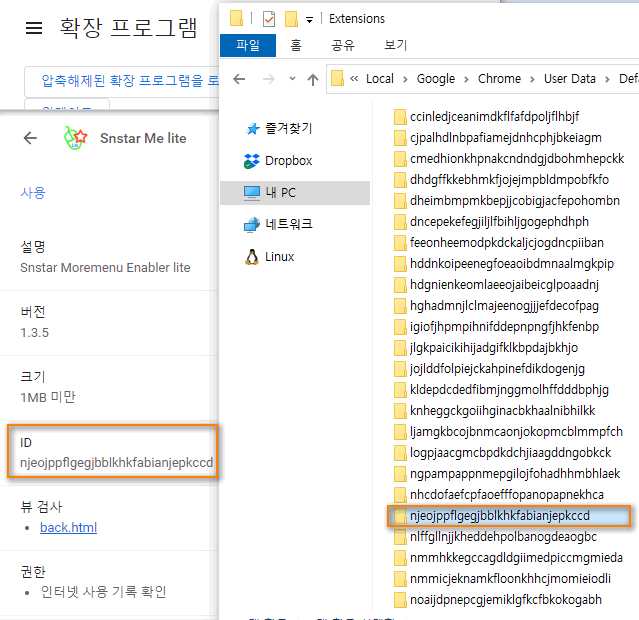This screenshot has height=620, width=639.
Task: Click User Data in the address breadcrumb
Action: point(570,79)
